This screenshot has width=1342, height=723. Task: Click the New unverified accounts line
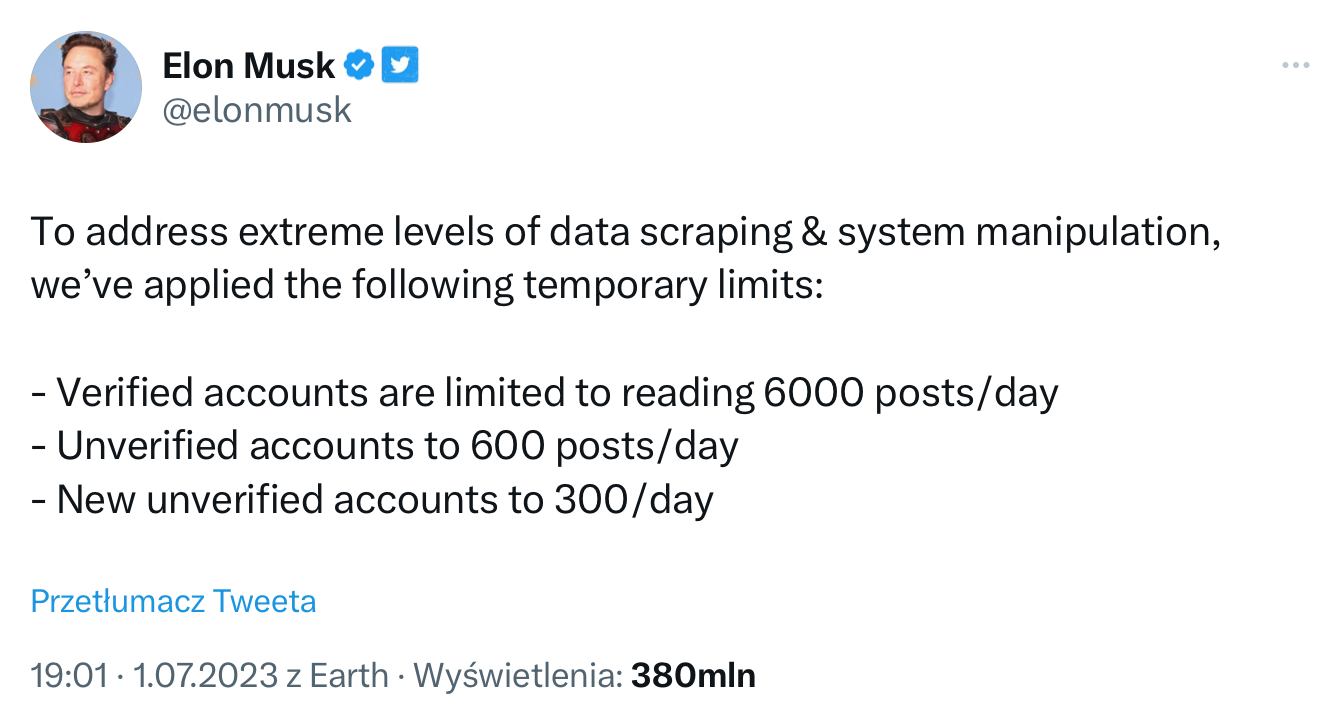(373, 499)
